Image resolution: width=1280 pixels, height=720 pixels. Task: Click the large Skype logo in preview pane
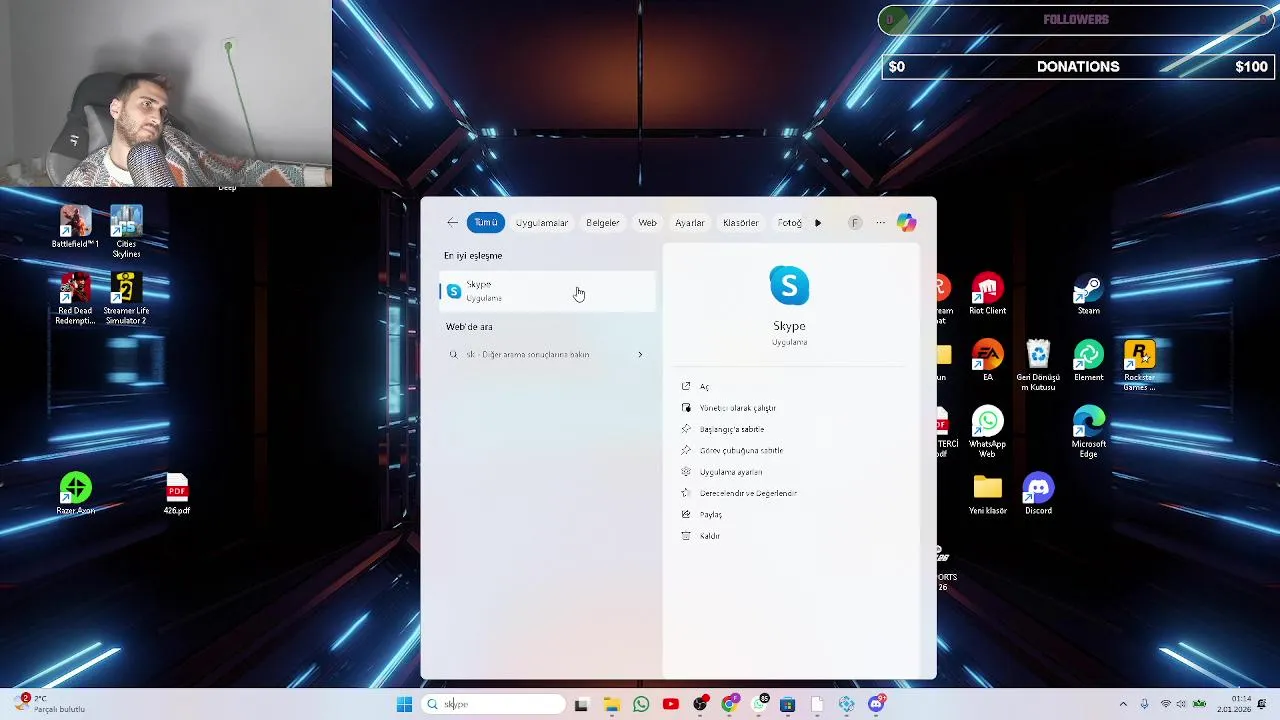point(789,286)
